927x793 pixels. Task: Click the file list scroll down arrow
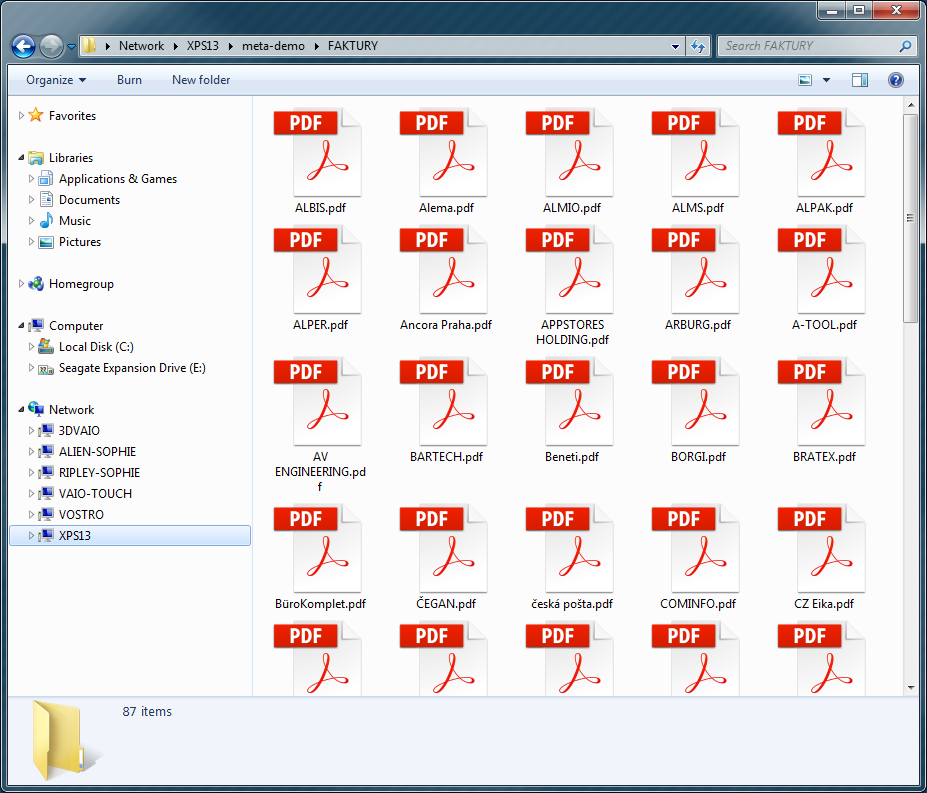tap(910, 688)
